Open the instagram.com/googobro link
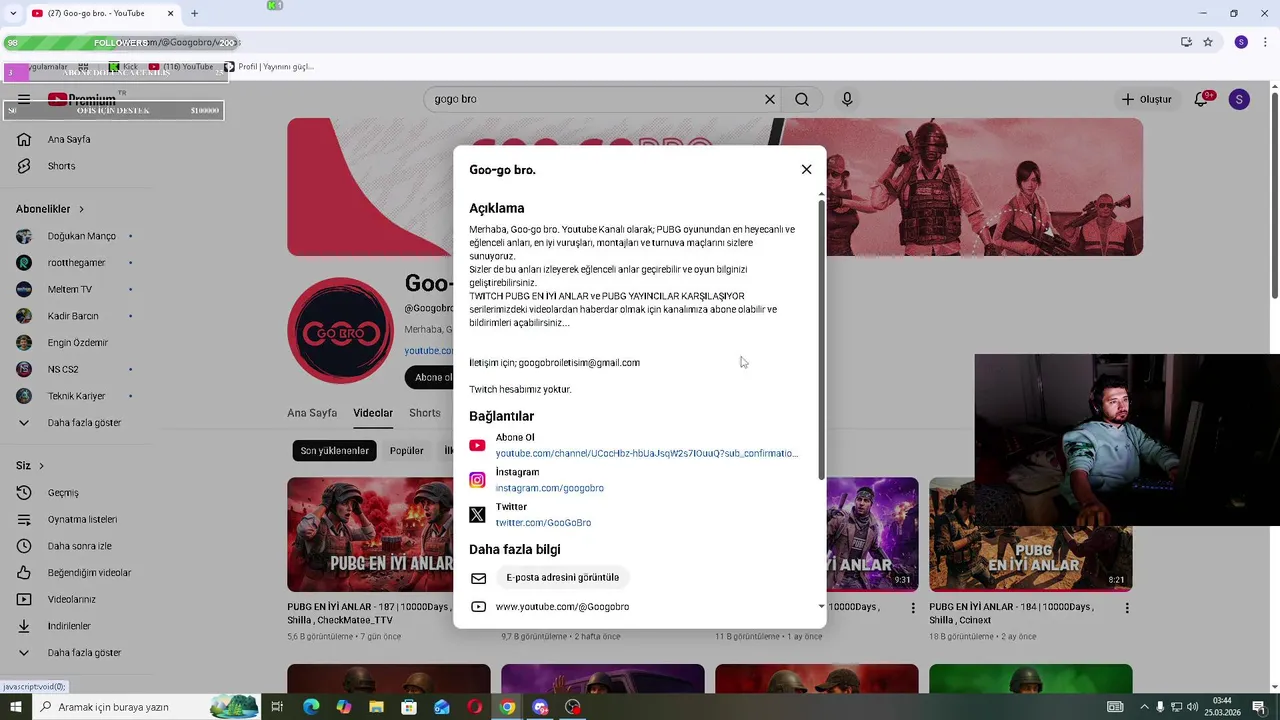 [x=549, y=488]
